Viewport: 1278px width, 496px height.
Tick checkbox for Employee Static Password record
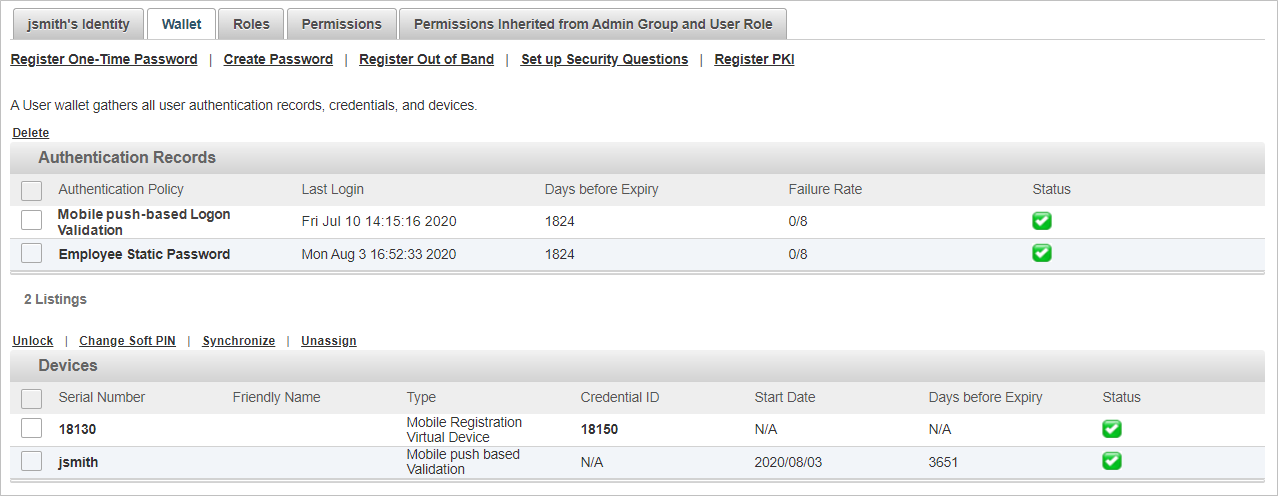32,253
